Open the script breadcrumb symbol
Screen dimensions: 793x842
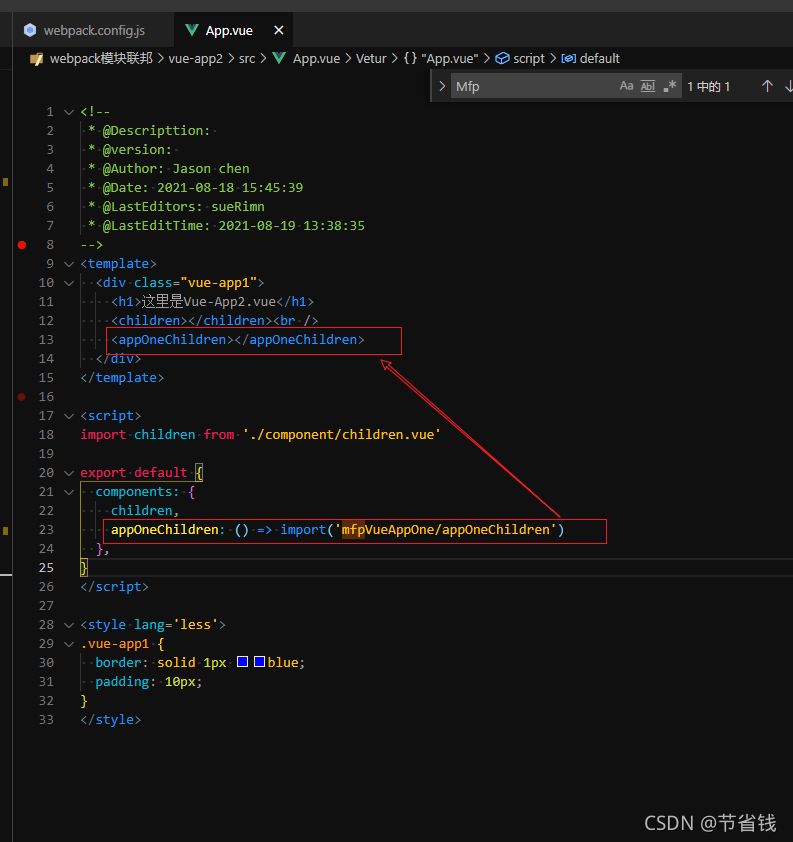point(529,59)
